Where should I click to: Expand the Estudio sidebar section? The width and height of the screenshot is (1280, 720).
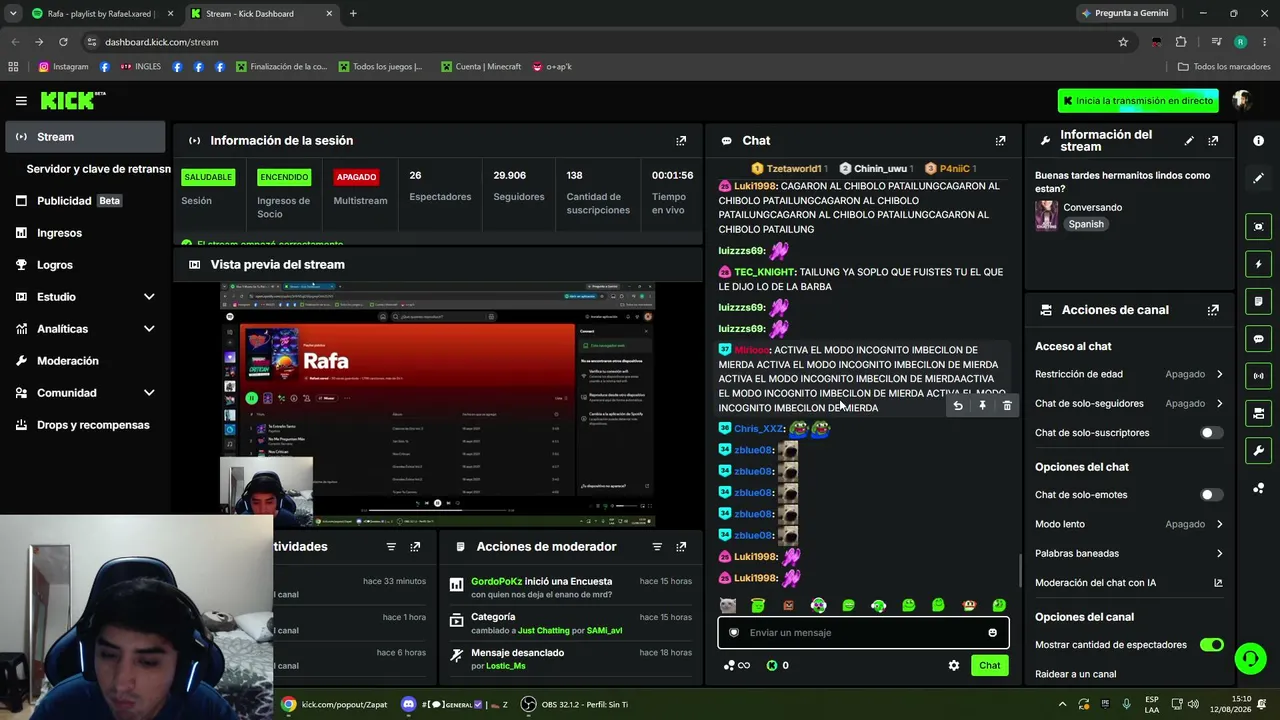coord(149,297)
